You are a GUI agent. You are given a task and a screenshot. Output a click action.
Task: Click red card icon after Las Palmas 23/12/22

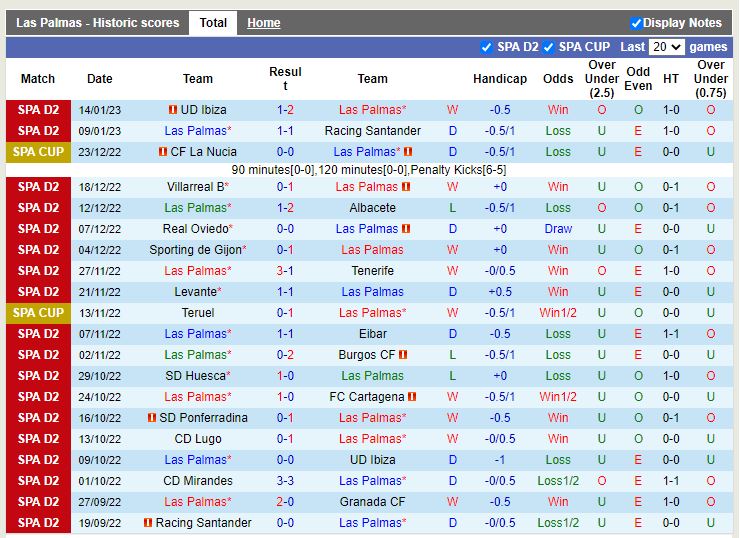point(408,151)
